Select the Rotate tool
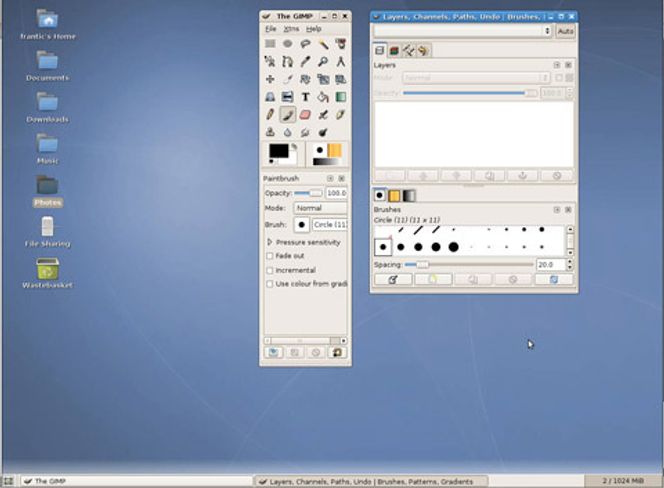Viewport: 664px width, 488px height. pos(305,79)
